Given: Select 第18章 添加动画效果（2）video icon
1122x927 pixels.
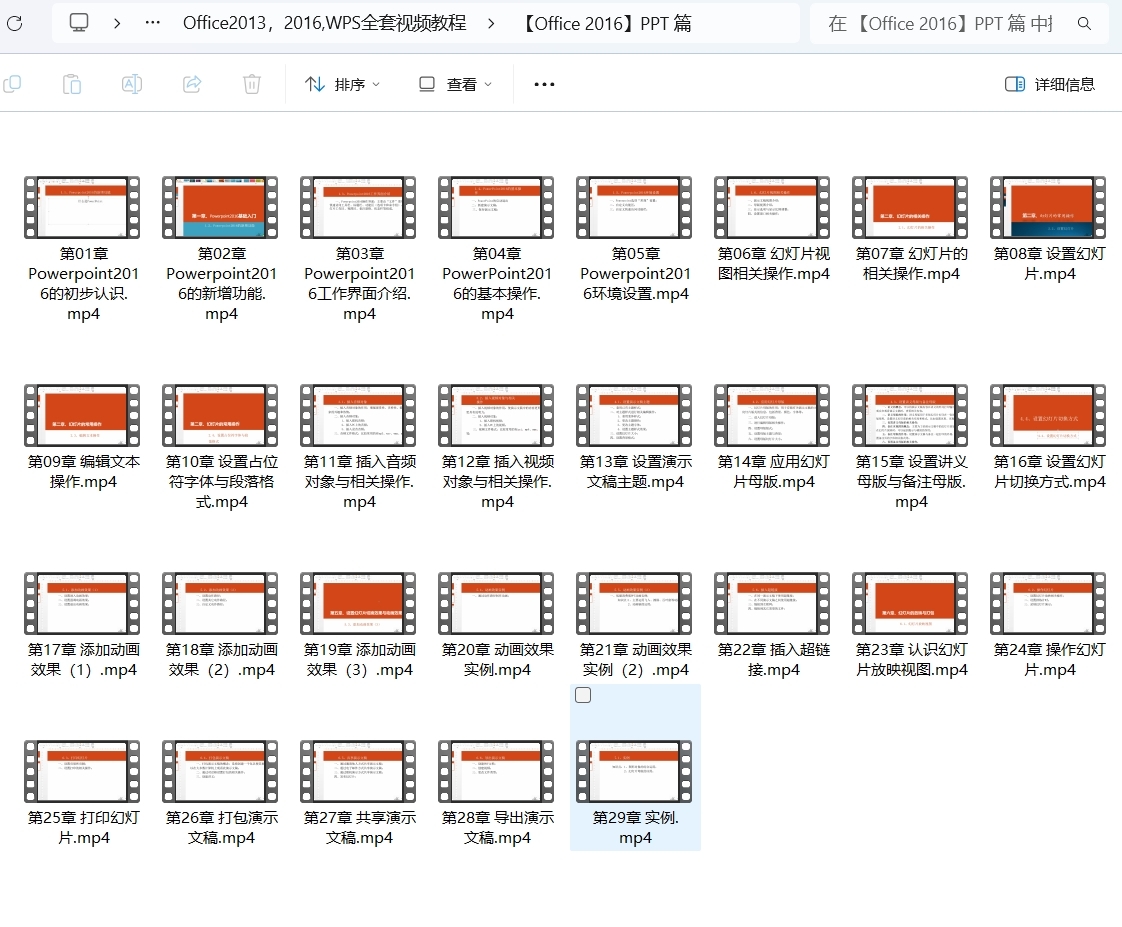Looking at the screenshot, I should point(220,603).
